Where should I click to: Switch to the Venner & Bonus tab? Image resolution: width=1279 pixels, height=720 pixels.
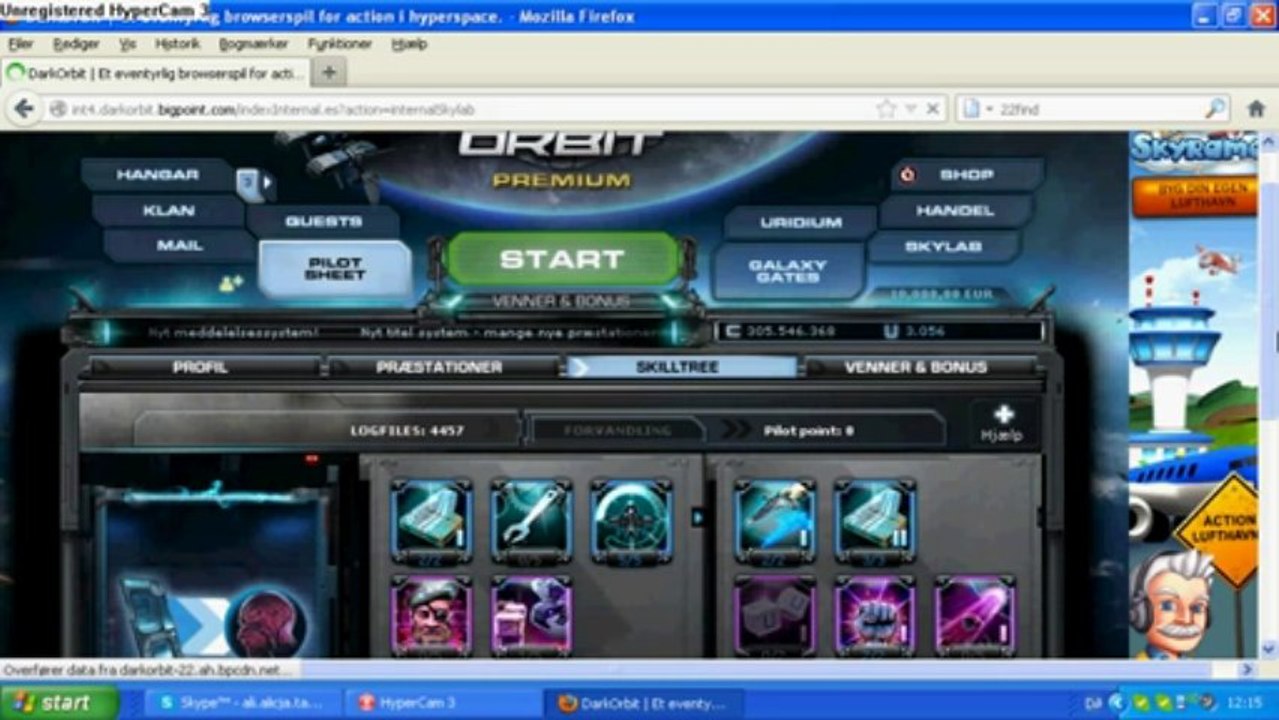(916, 367)
